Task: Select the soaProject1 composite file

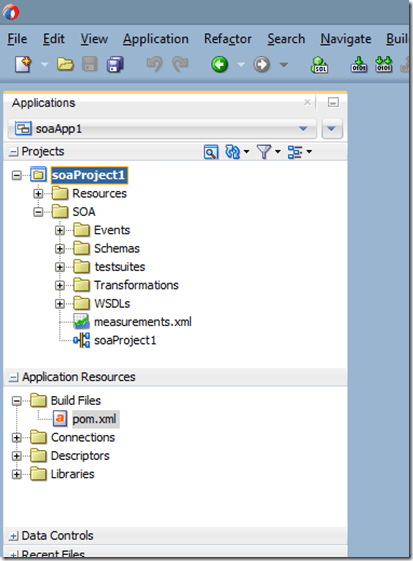Action: click(x=125, y=340)
